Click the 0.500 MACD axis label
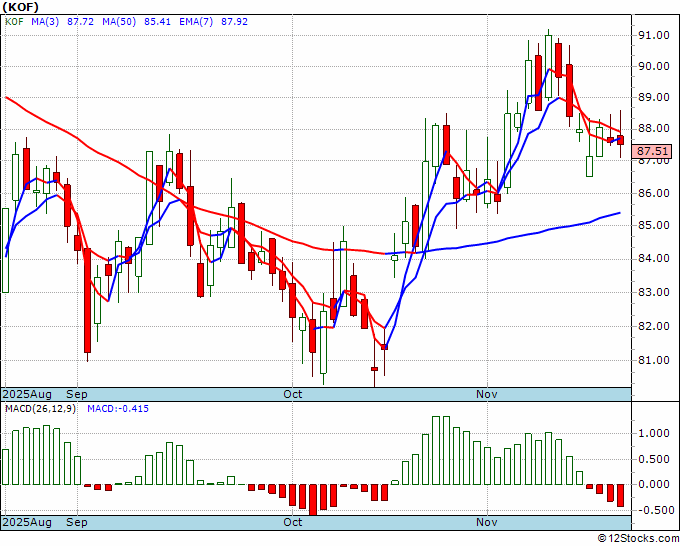Image resolution: width=680 pixels, height=546 pixels. tap(654, 459)
